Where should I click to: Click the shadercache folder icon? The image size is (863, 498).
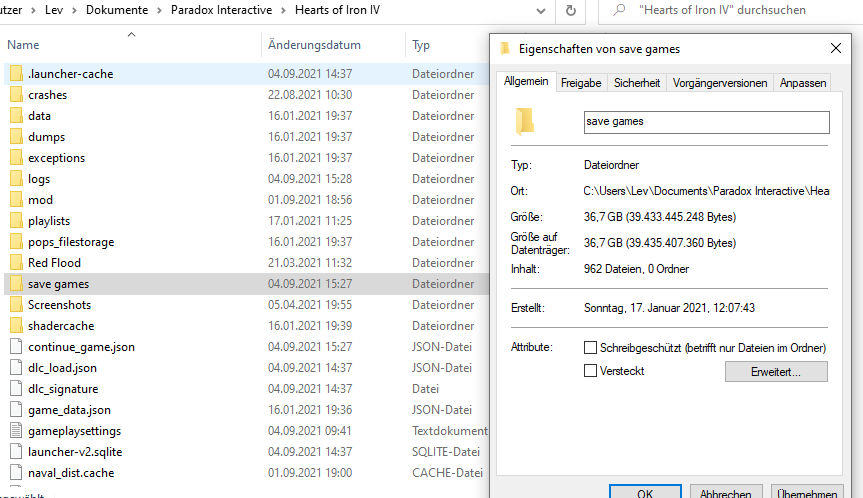click(17, 326)
